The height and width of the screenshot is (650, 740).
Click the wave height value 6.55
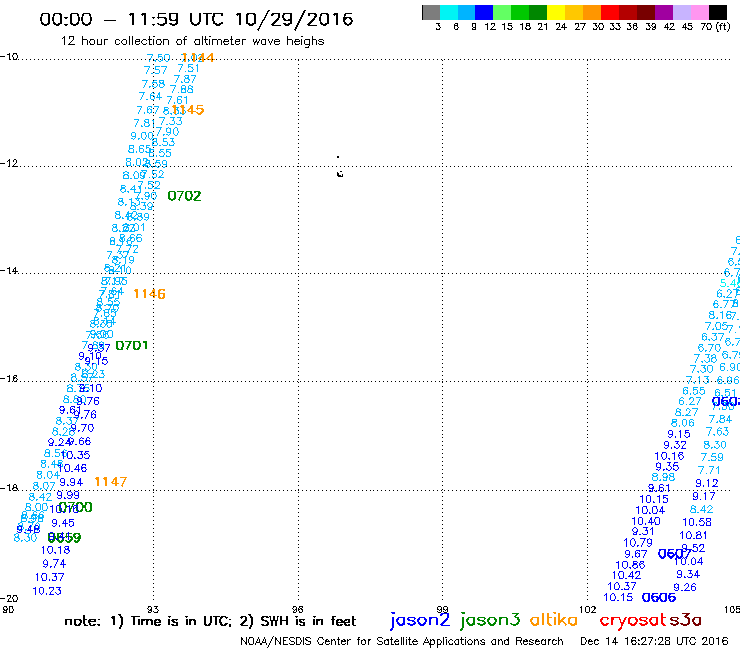click(694, 391)
